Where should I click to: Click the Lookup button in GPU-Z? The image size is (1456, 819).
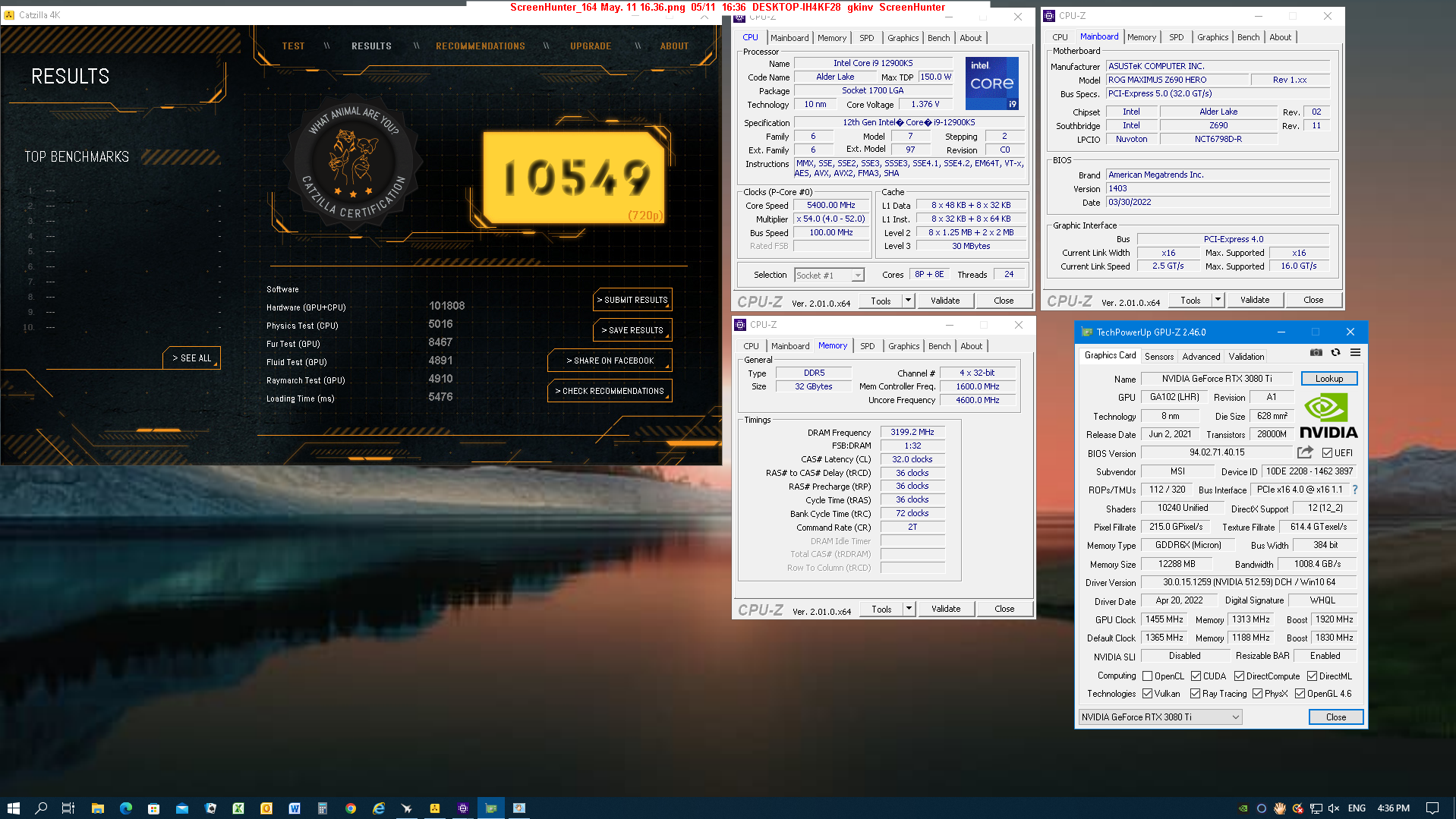point(1329,379)
